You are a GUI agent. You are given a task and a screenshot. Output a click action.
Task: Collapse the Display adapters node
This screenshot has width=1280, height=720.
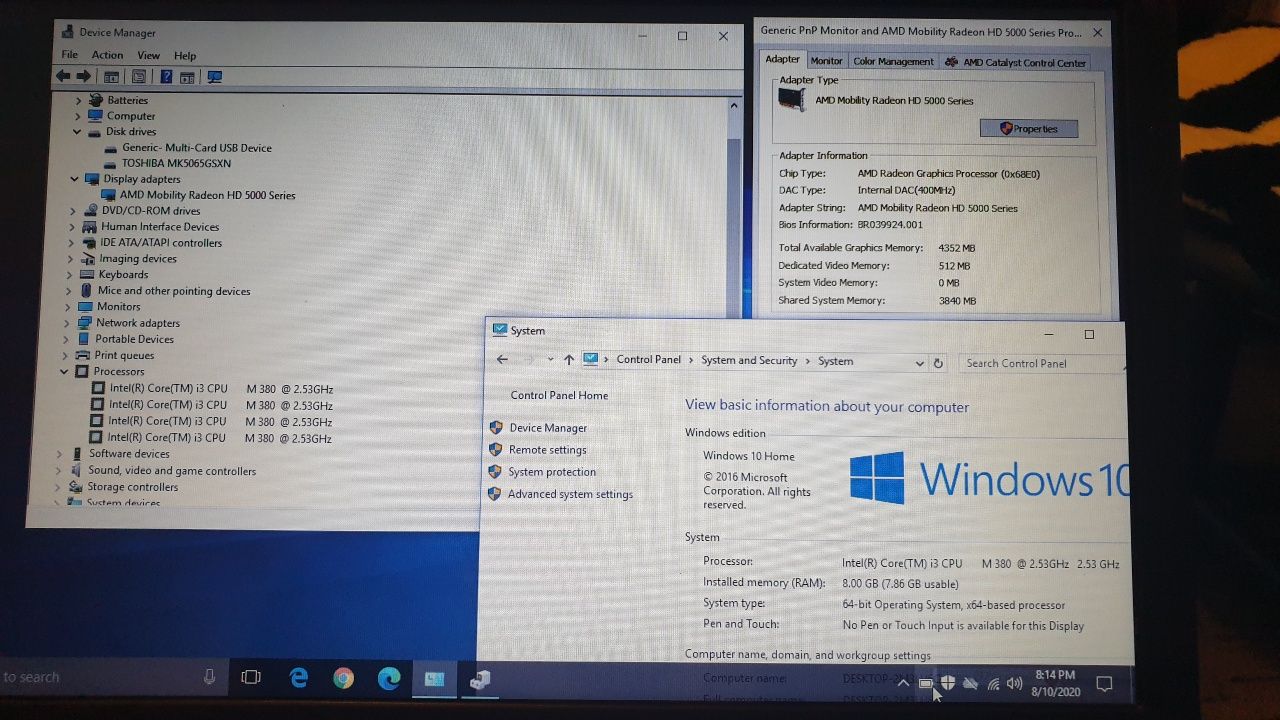(x=74, y=179)
